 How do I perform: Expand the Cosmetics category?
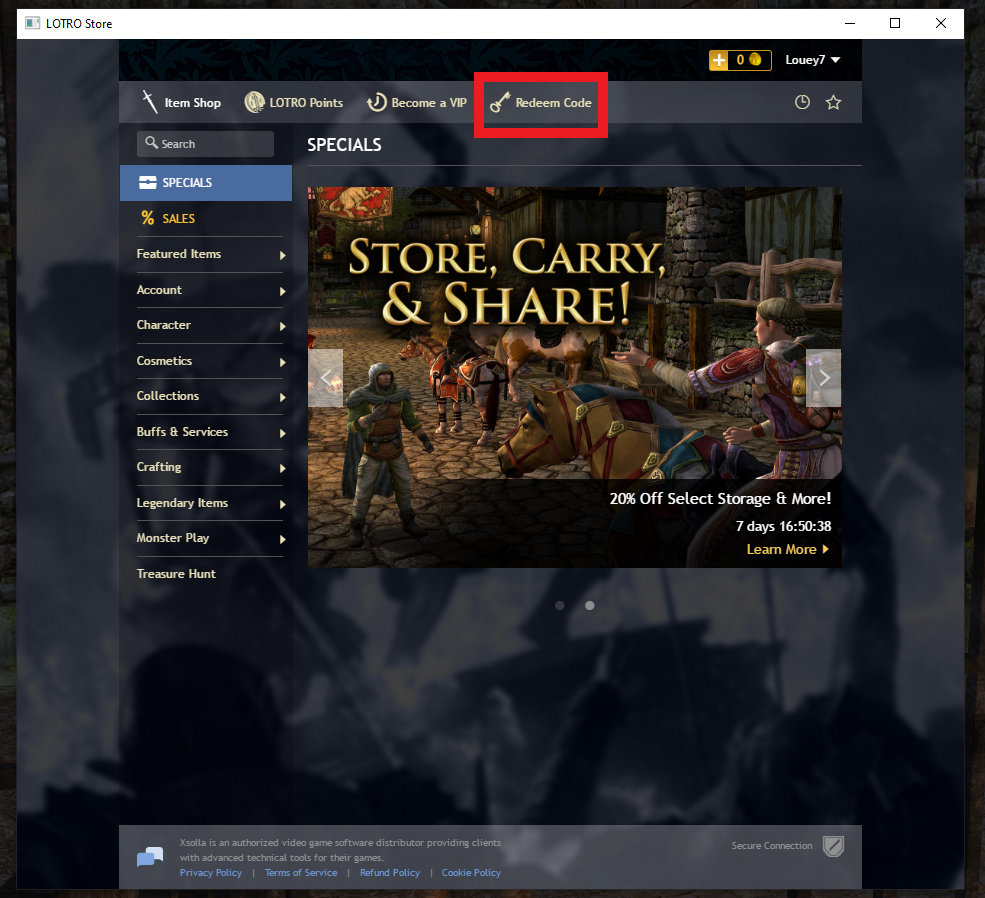point(164,360)
